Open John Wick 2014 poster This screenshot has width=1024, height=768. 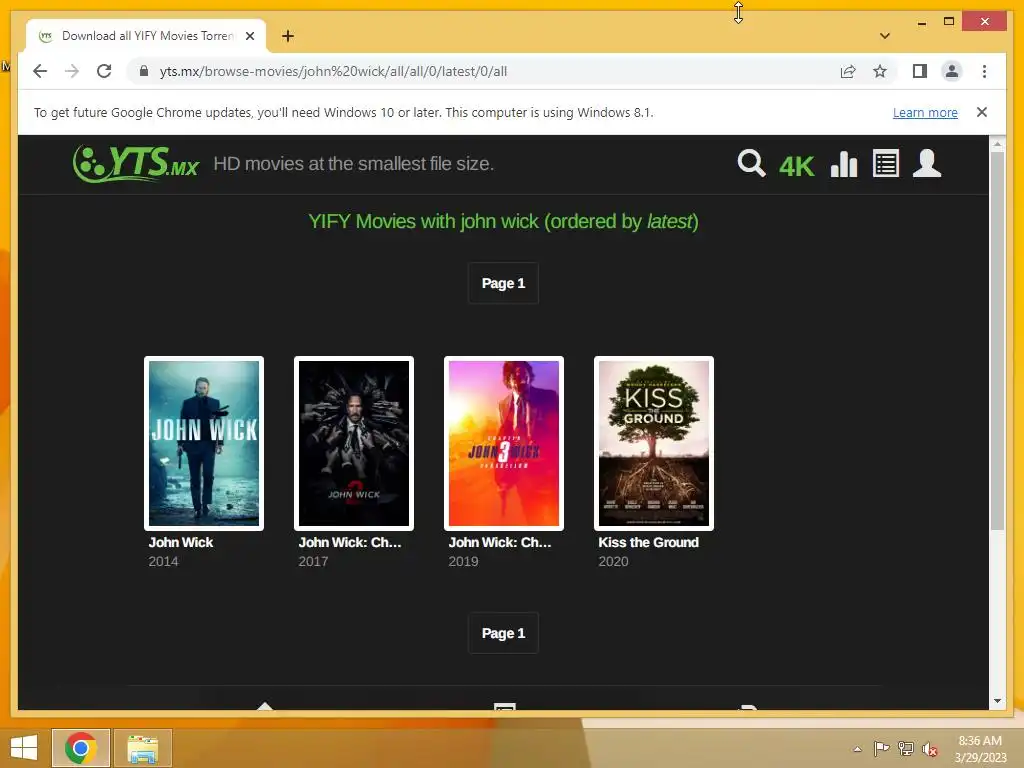pyautogui.click(x=204, y=443)
